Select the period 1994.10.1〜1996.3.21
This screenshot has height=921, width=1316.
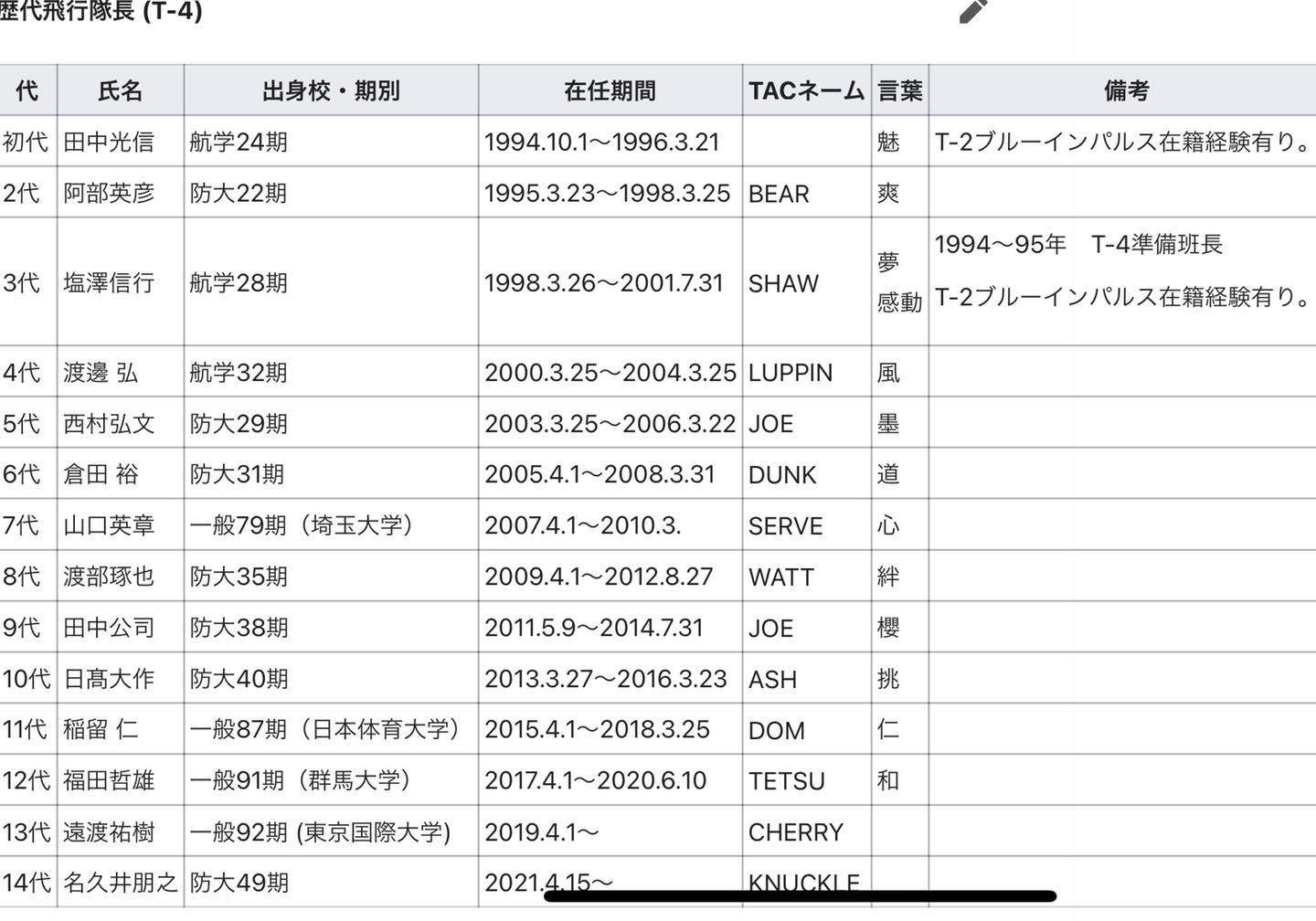(601, 142)
